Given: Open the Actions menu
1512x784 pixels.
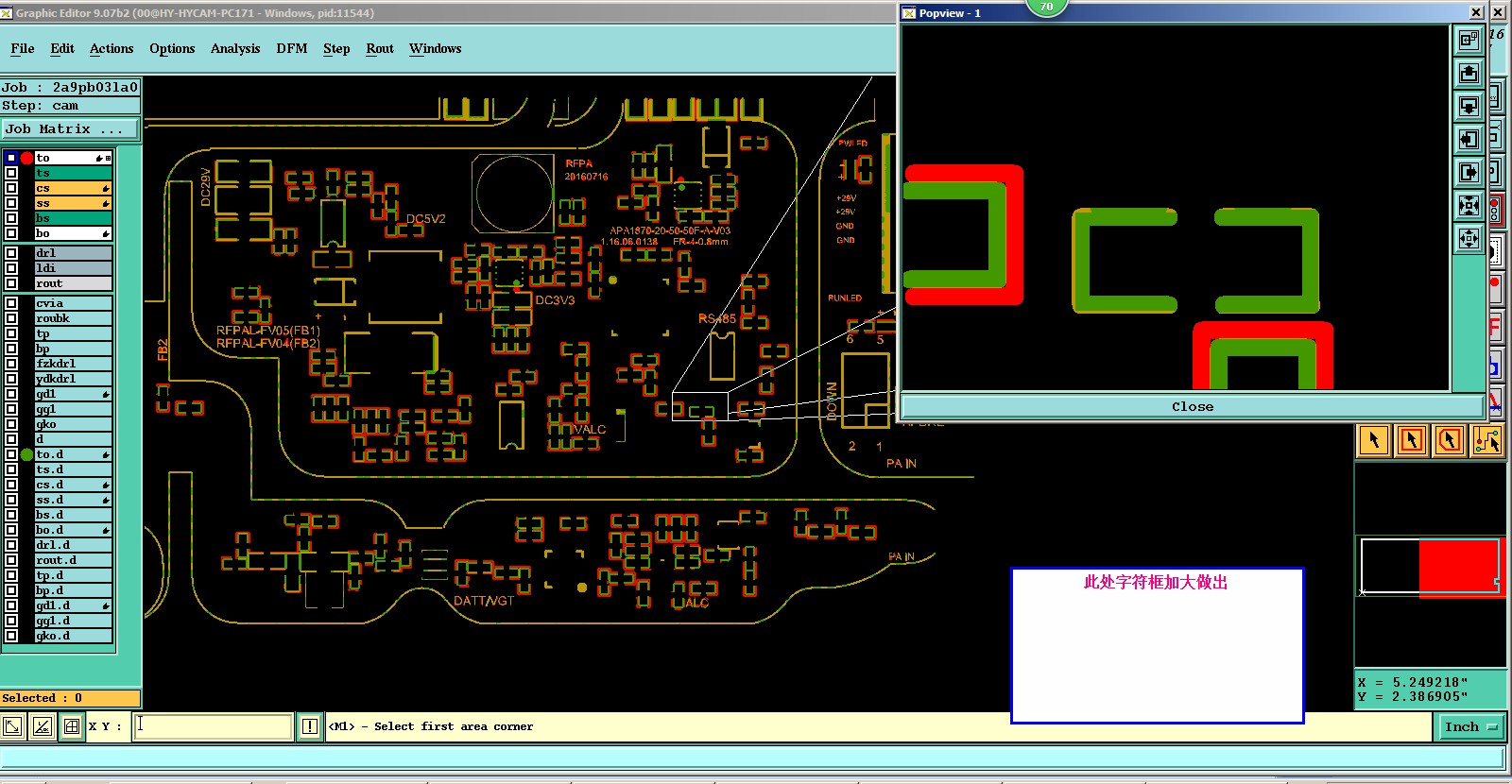Looking at the screenshot, I should click(x=112, y=48).
